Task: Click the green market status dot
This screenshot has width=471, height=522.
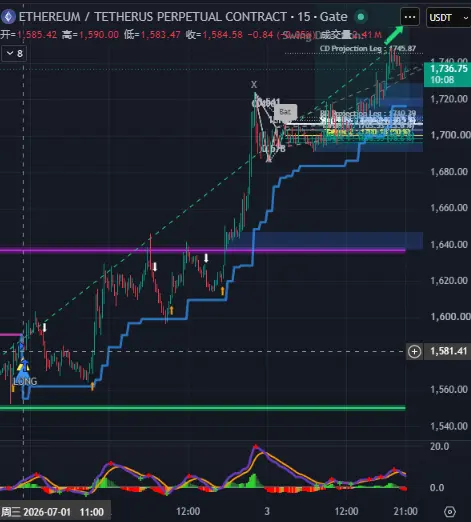Action: pos(361,16)
